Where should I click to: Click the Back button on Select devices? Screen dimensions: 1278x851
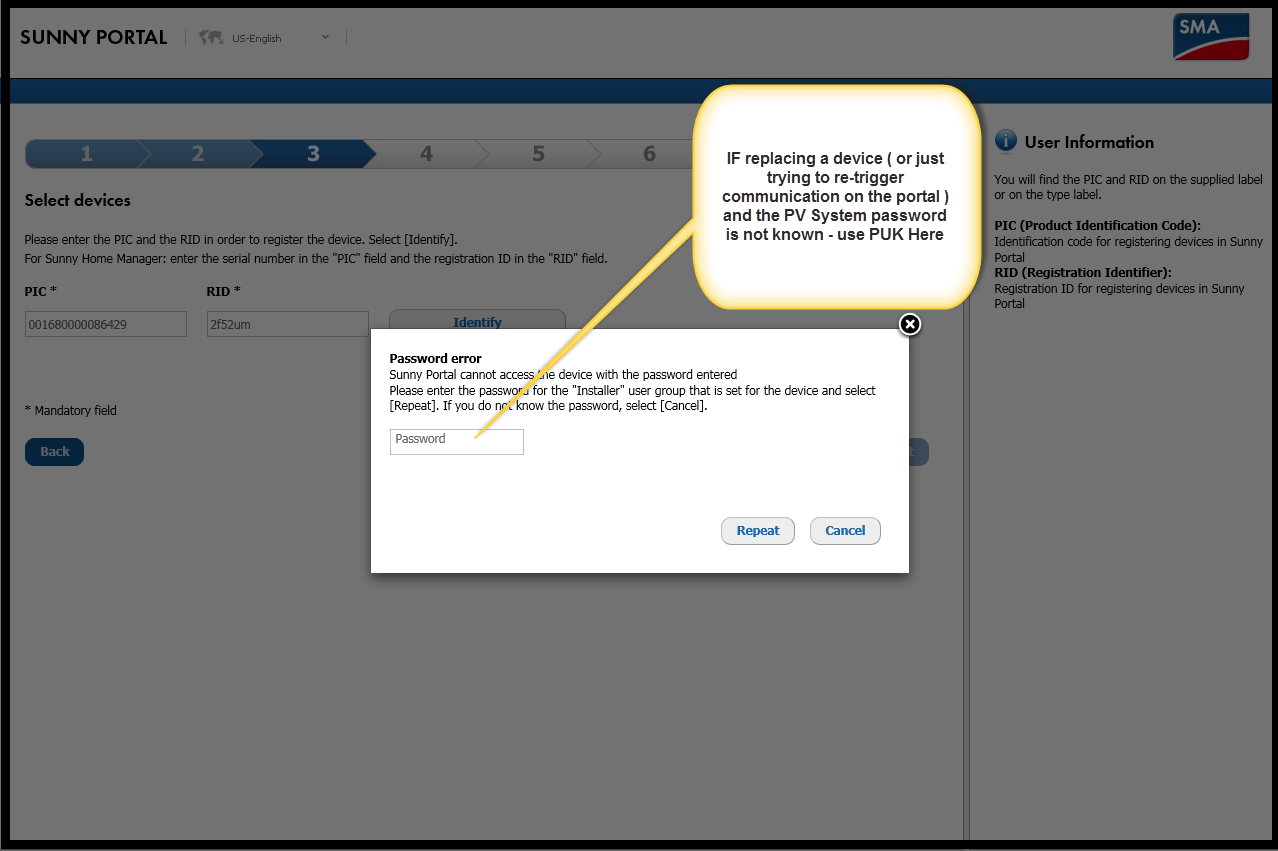click(54, 451)
